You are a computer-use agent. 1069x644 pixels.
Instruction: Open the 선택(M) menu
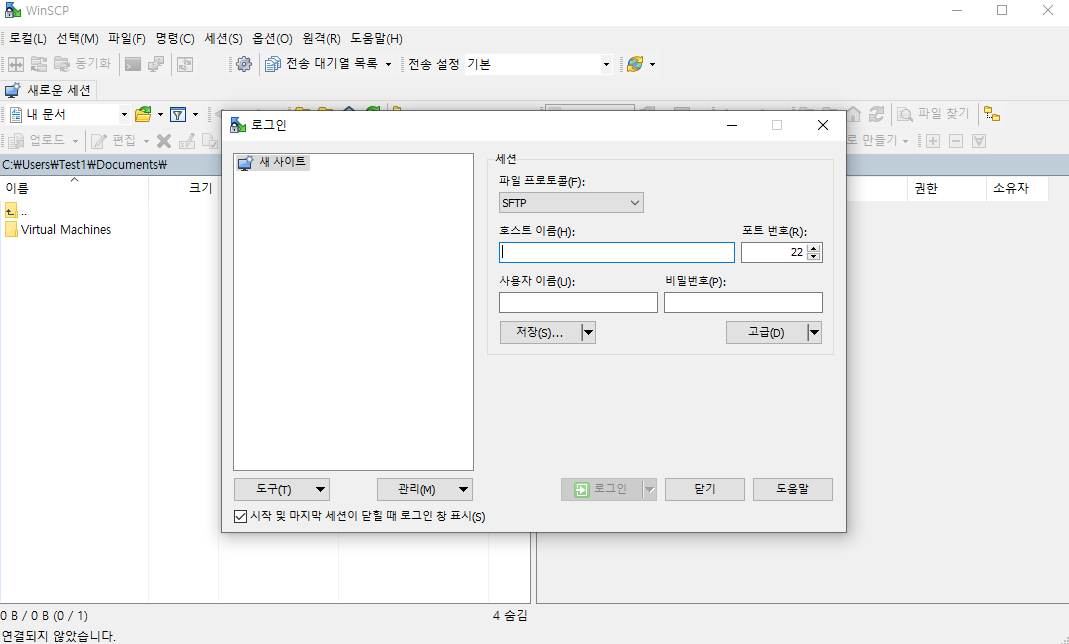click(77, 39)
